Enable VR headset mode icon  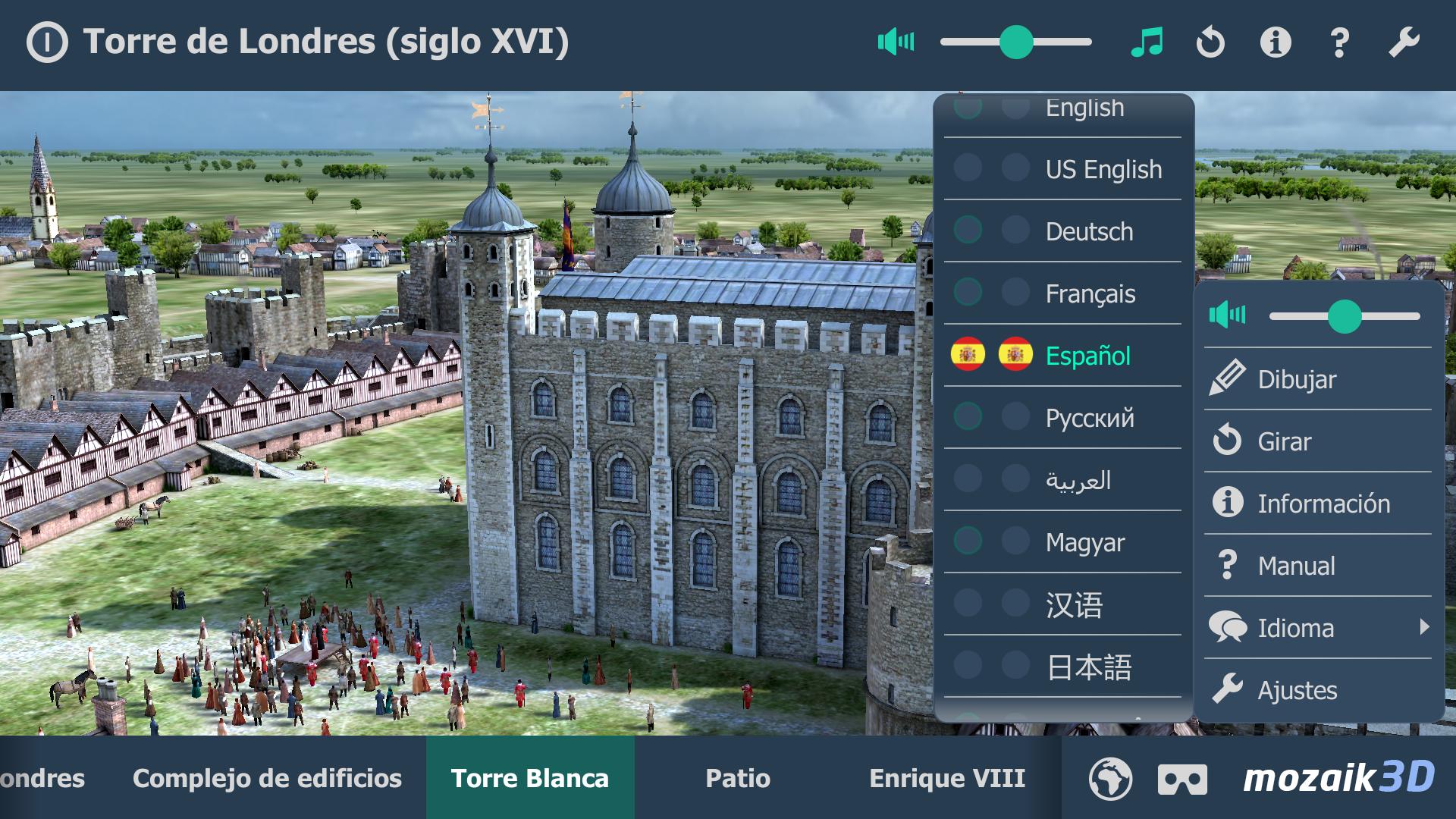pyautogui.click(x=1182, y=780)
